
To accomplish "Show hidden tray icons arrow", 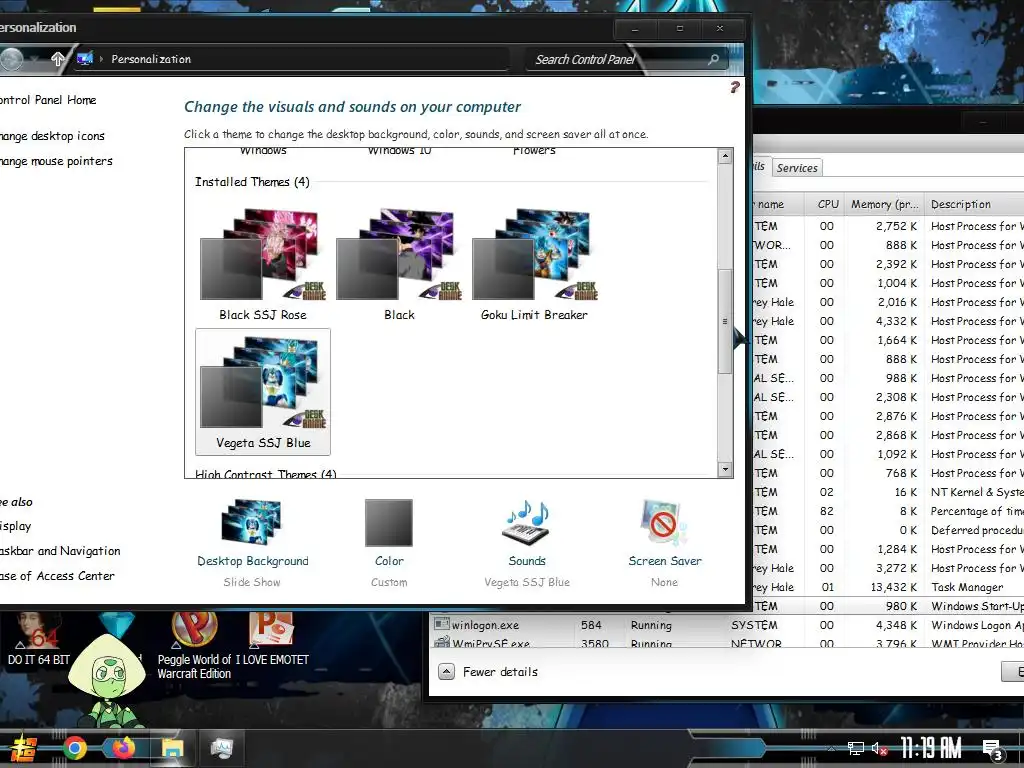I will click(831, 748).
